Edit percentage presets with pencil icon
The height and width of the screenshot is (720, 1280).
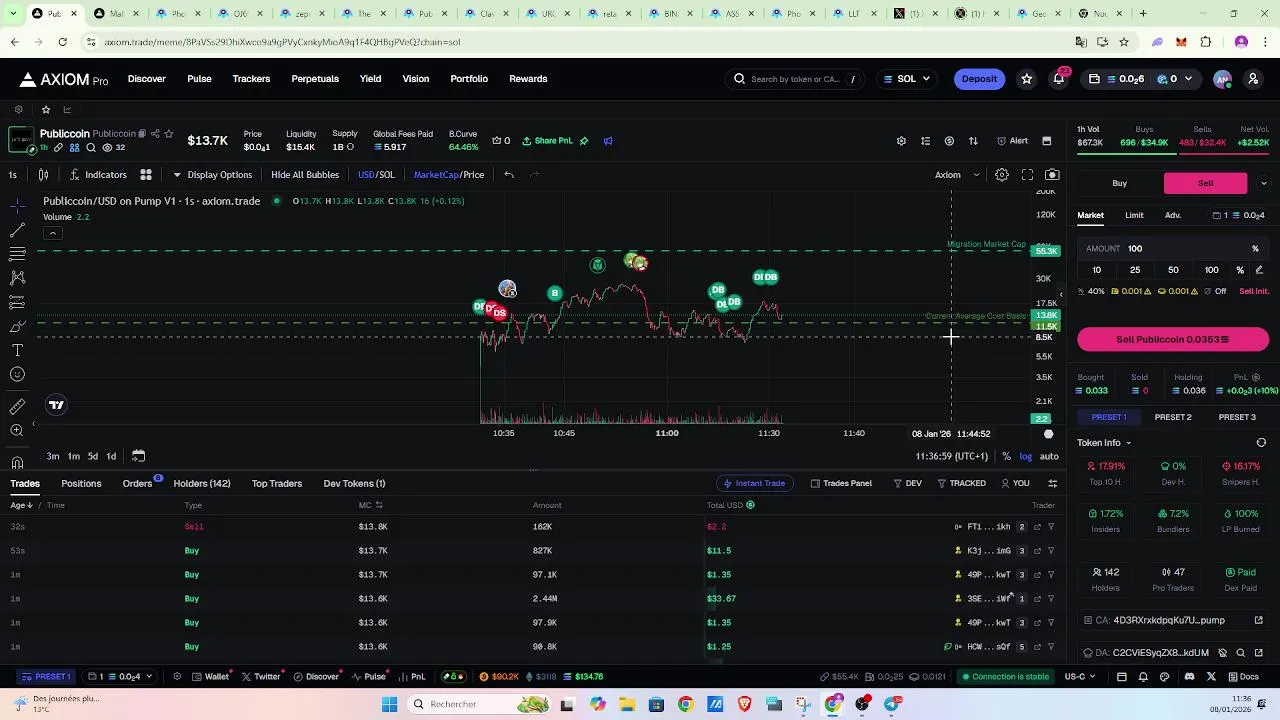point(1259,270)
